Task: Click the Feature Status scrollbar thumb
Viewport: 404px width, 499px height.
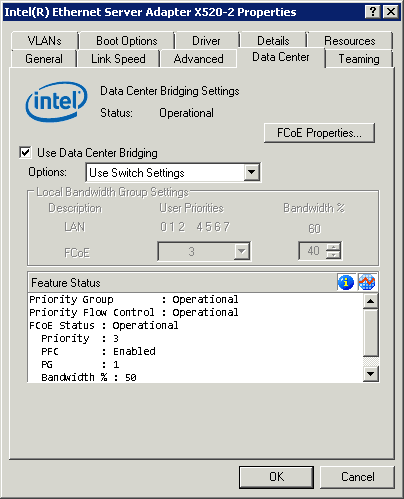Action: point(371,333)
